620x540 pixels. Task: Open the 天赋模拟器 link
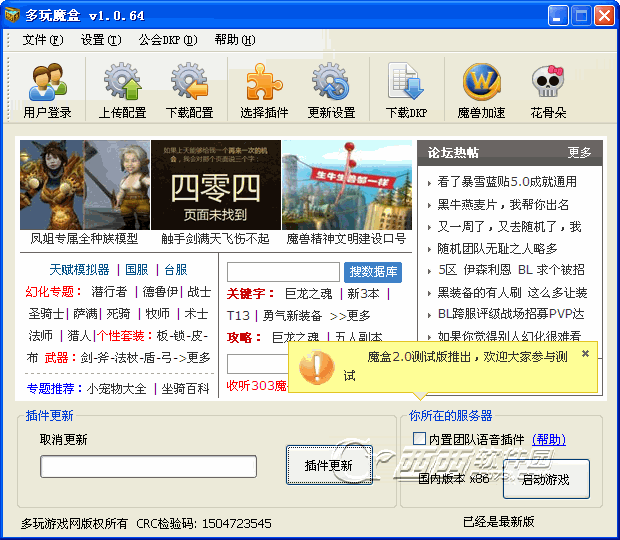(79, 270)
